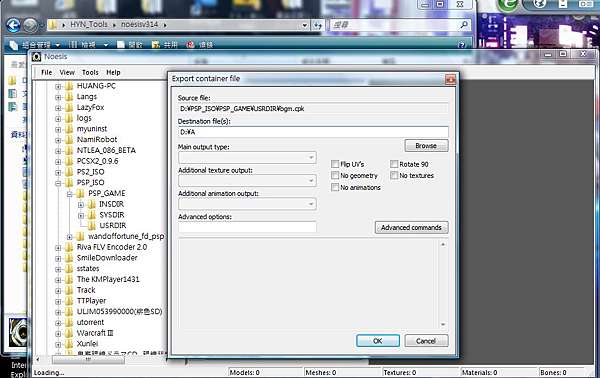Click the down arrow of the log area scrollbar
600x378 pixels.
click(443, 324)
